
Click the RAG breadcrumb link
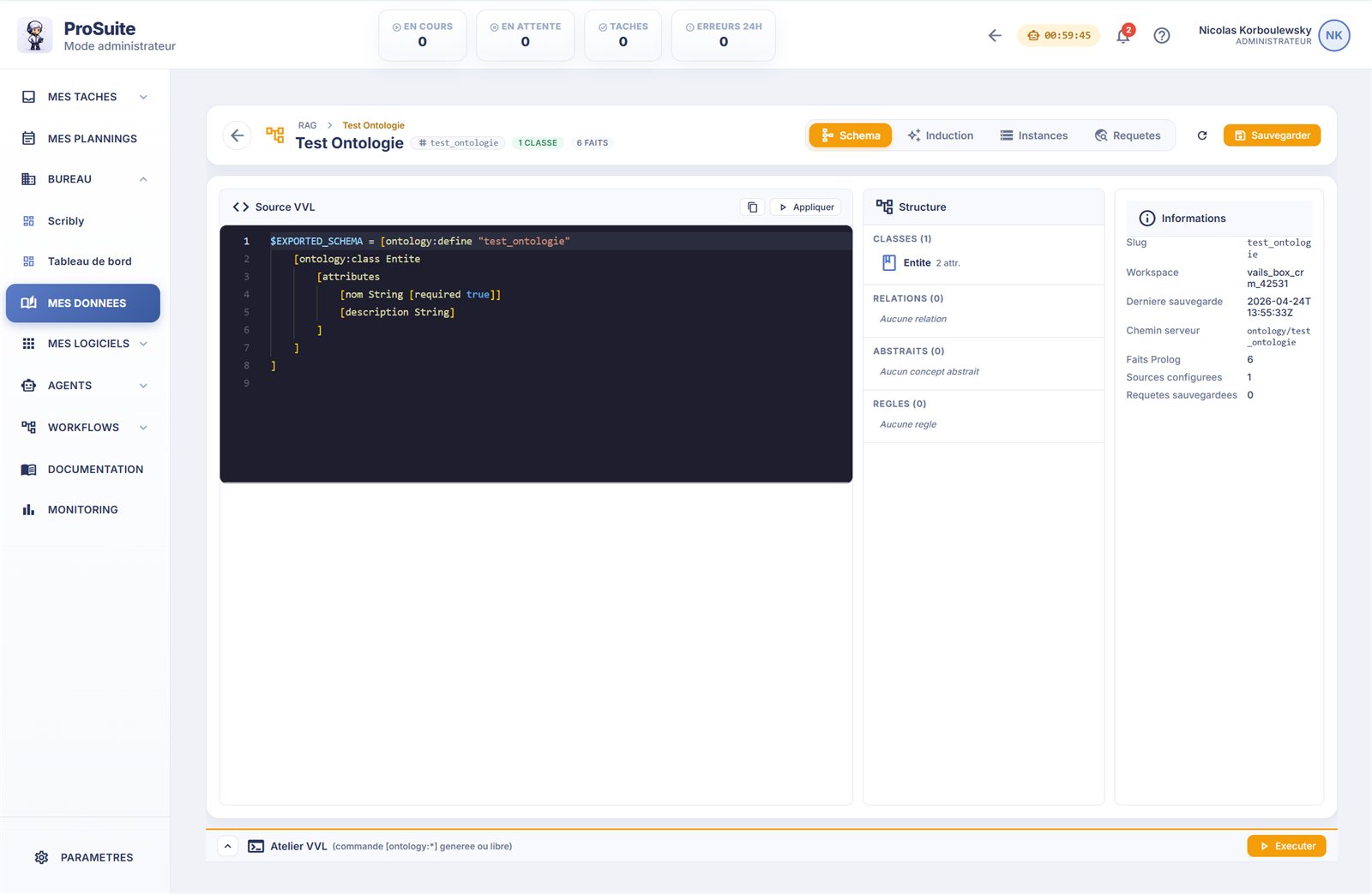pos(307,125)
